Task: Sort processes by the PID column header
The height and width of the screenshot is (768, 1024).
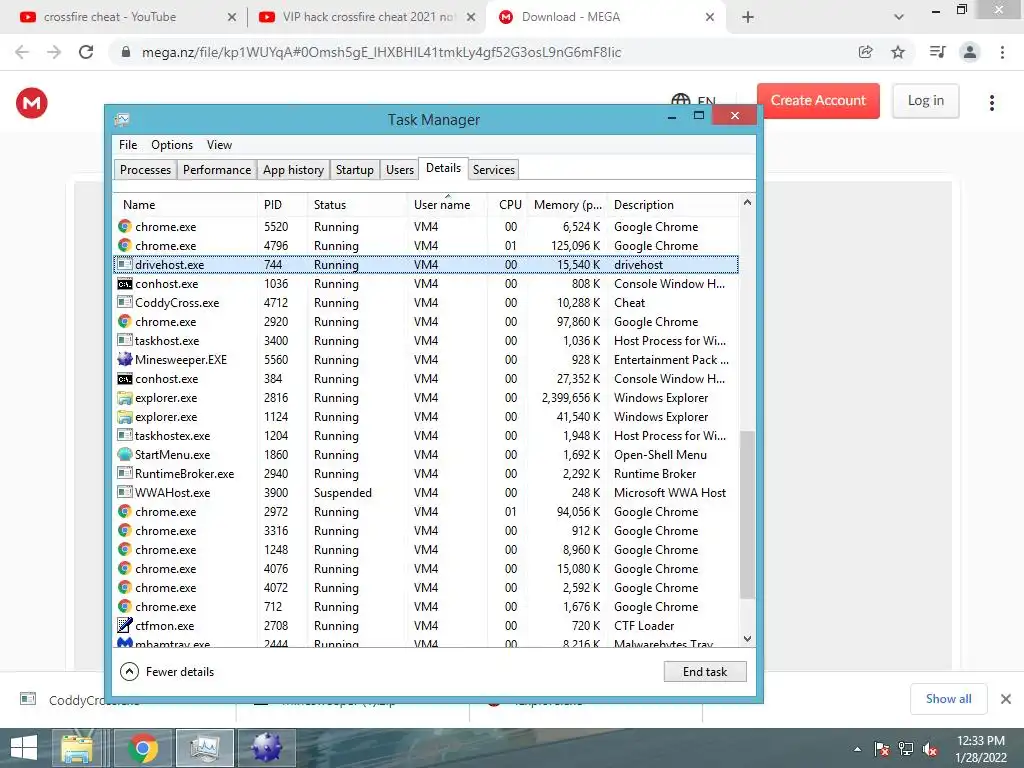Action: (x=282, y=204)
